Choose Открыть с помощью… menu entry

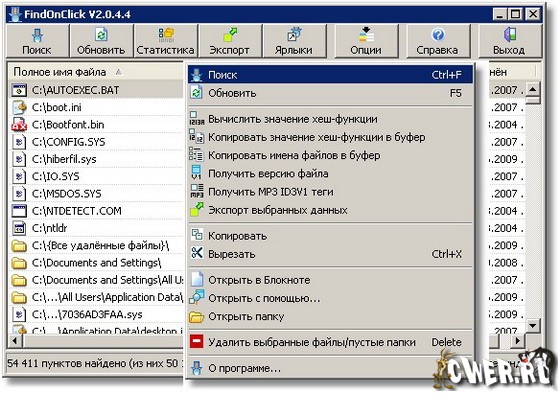pos(330,298)
